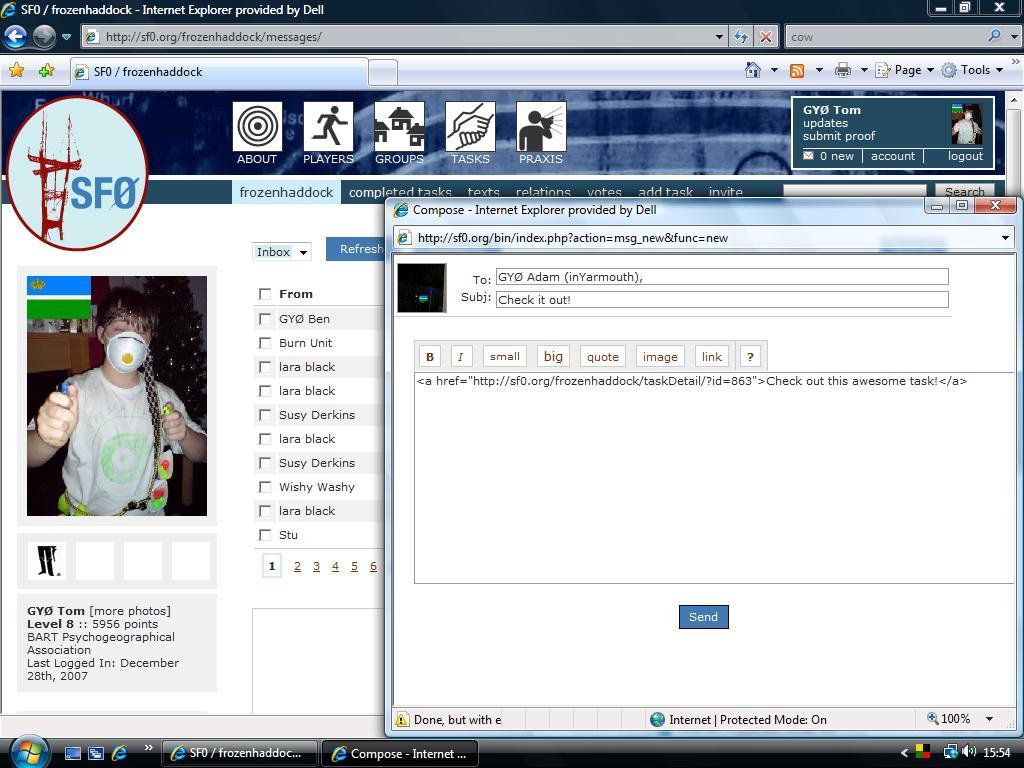The image size is (1024, 768).
Task: Launch Internet Explorer from quick launch
Action: click(120, 753)
